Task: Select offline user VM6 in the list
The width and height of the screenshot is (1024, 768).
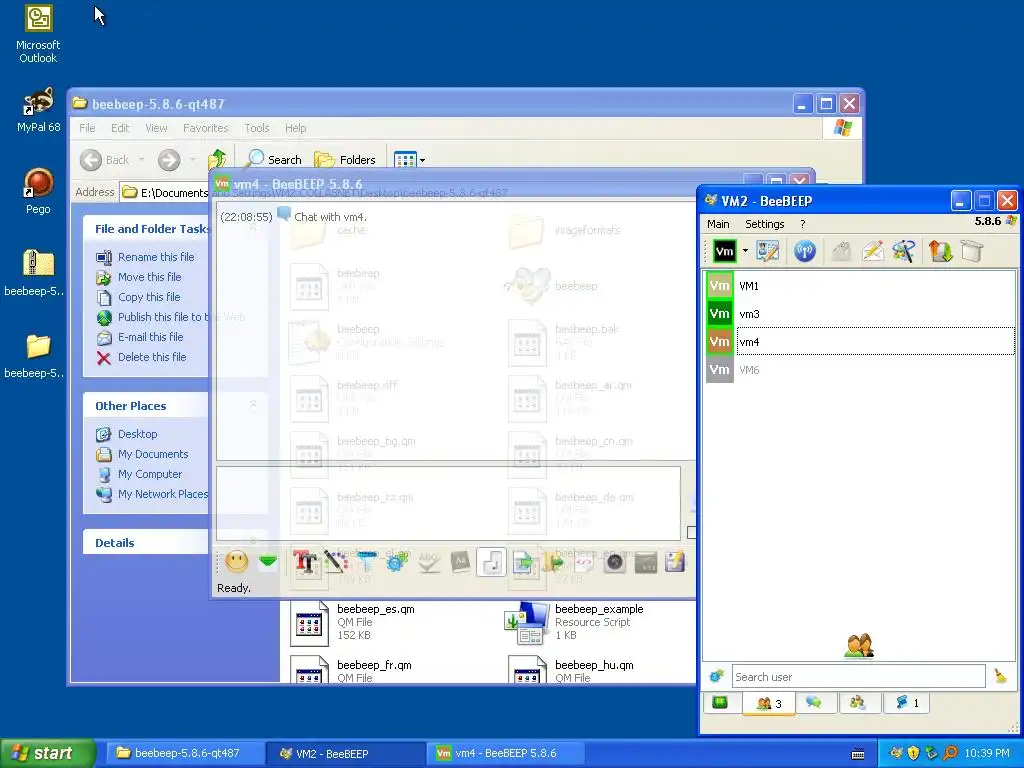Action: [860, 370]
